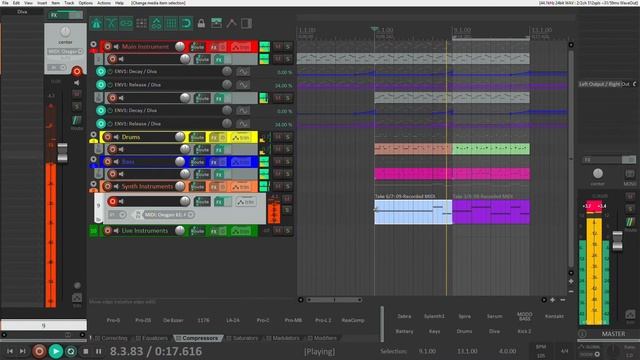This screenshot has width=640, height=360.
Task: Click the pan knob on Drums track
Action: point(180,137)
